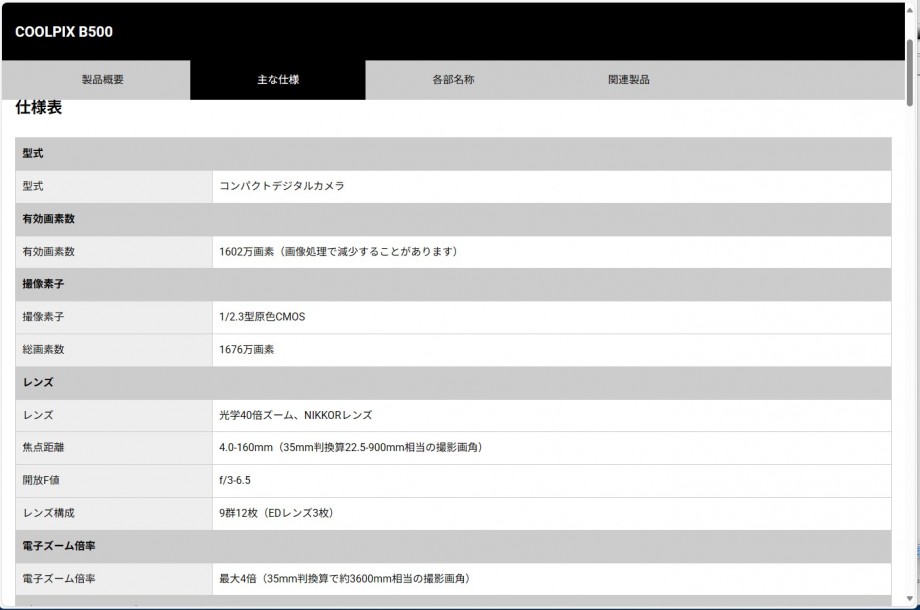Click the 9群12枚 lens construction value
The image size is (920, 610).
pos(276,513)
